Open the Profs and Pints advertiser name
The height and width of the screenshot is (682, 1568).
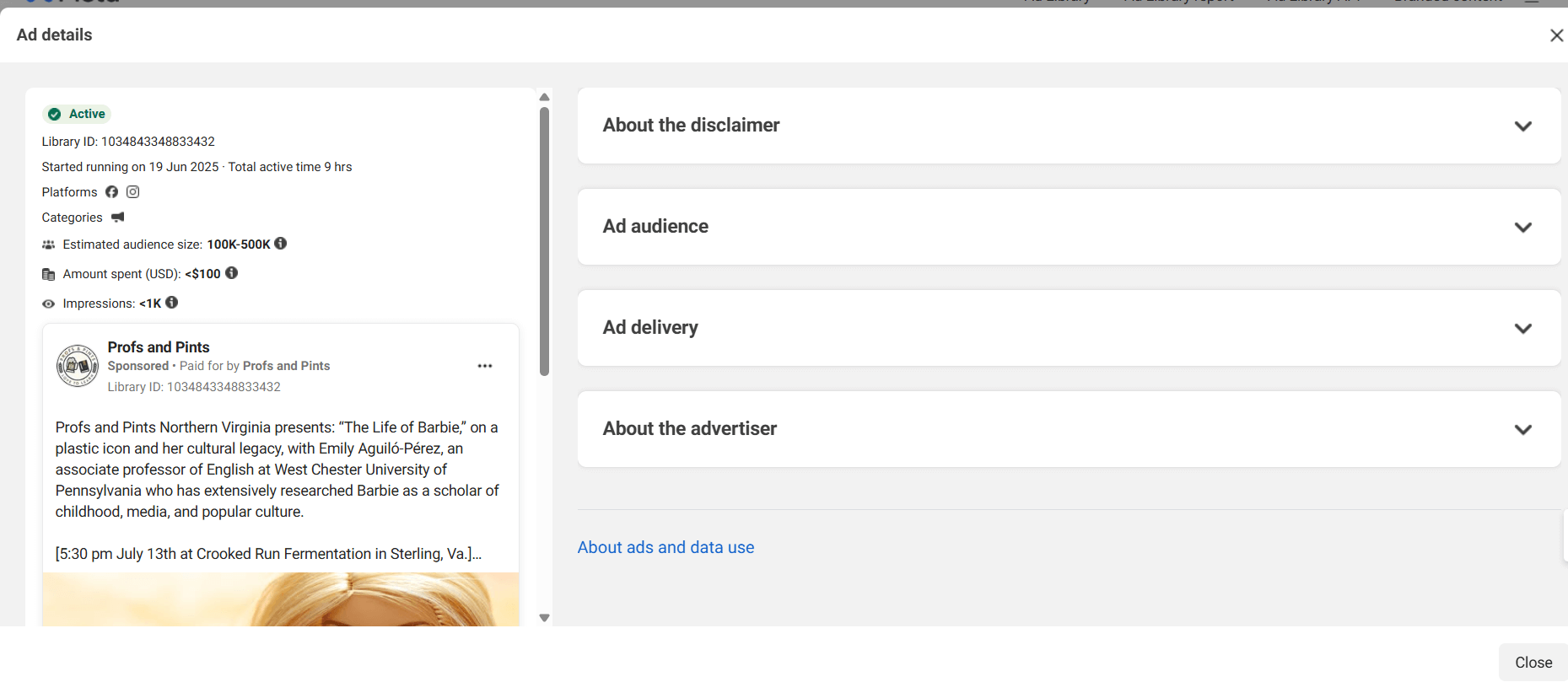pyautogui.click(x=159, y=347)
